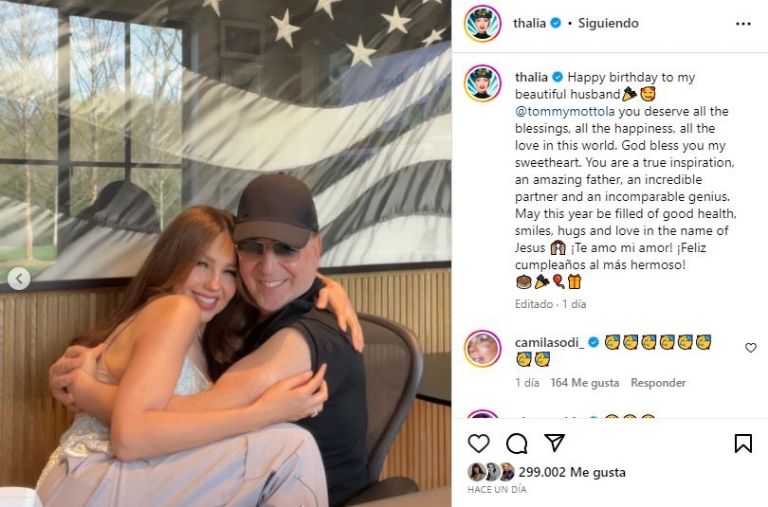The height and width of the screenshot is (507, 768).
Task: Open comments with the speech bubble icon
Action: [517, 443]
